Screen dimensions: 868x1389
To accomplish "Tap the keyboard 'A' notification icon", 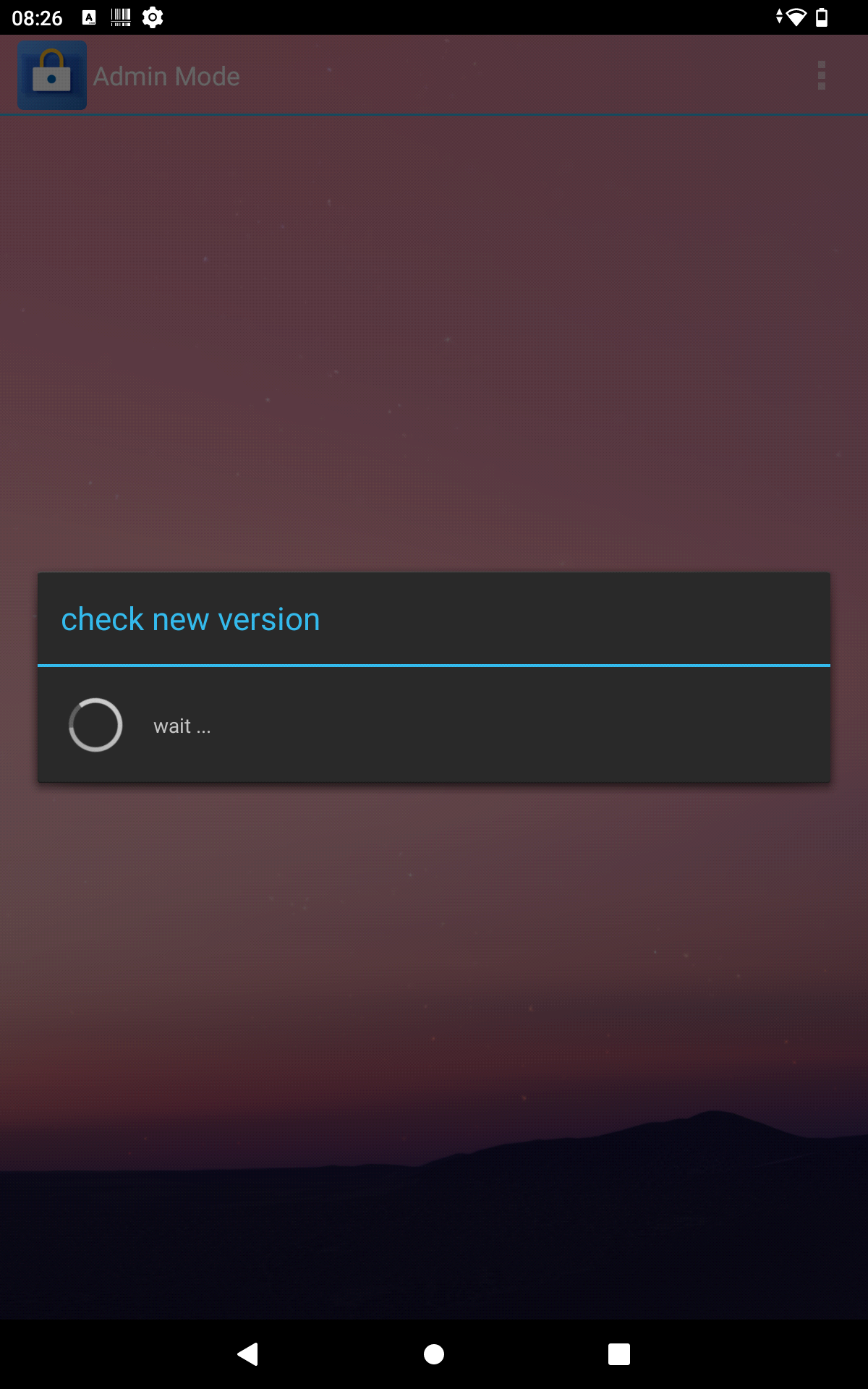I will point(89,17).
